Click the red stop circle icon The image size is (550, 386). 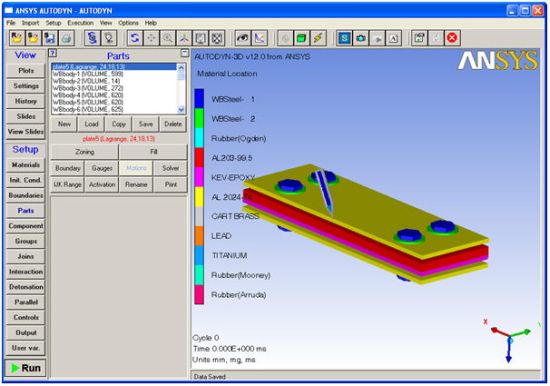pos(452,38)
